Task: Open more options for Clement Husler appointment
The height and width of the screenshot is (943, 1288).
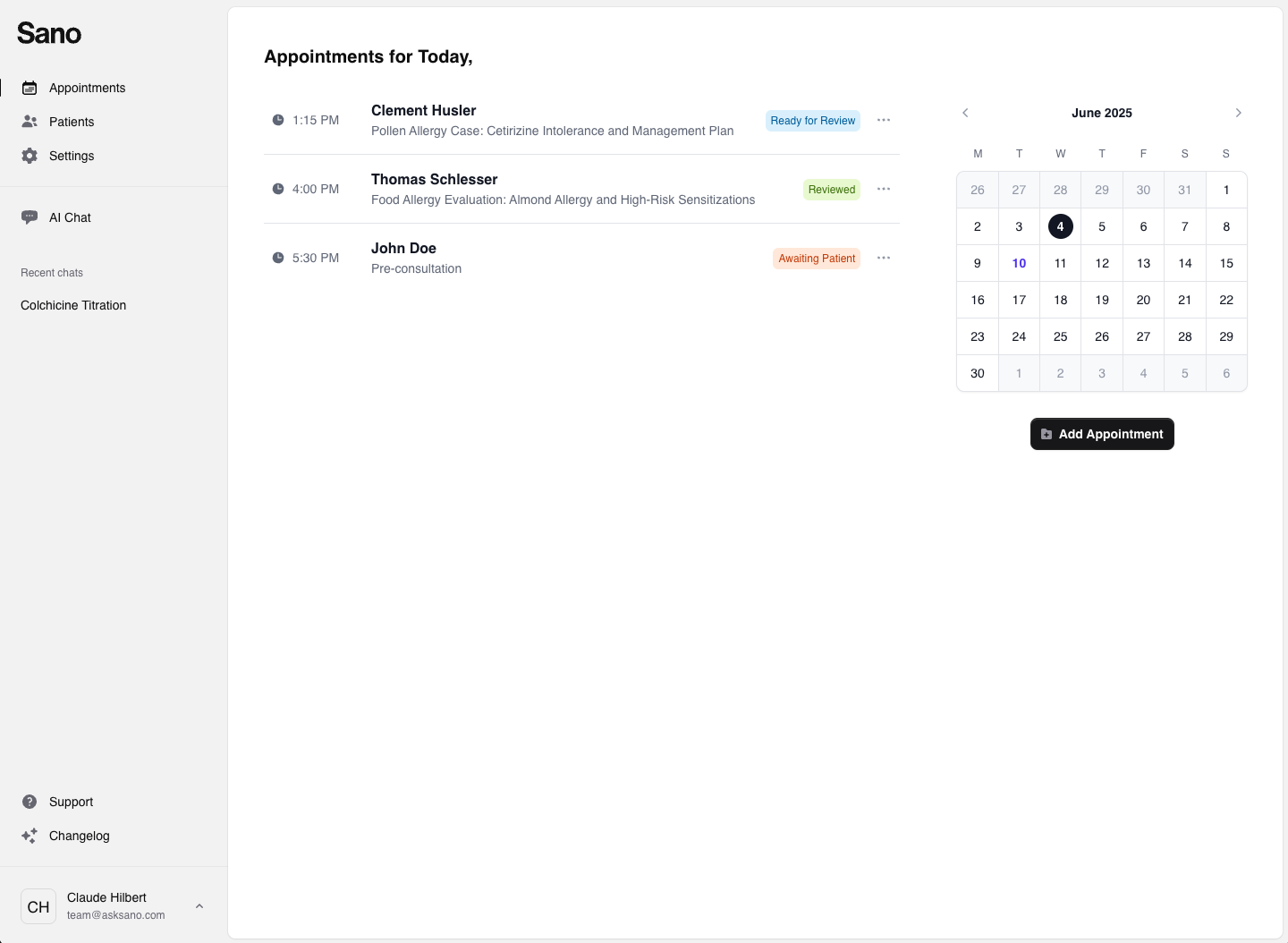Action: tap(884, 120)
